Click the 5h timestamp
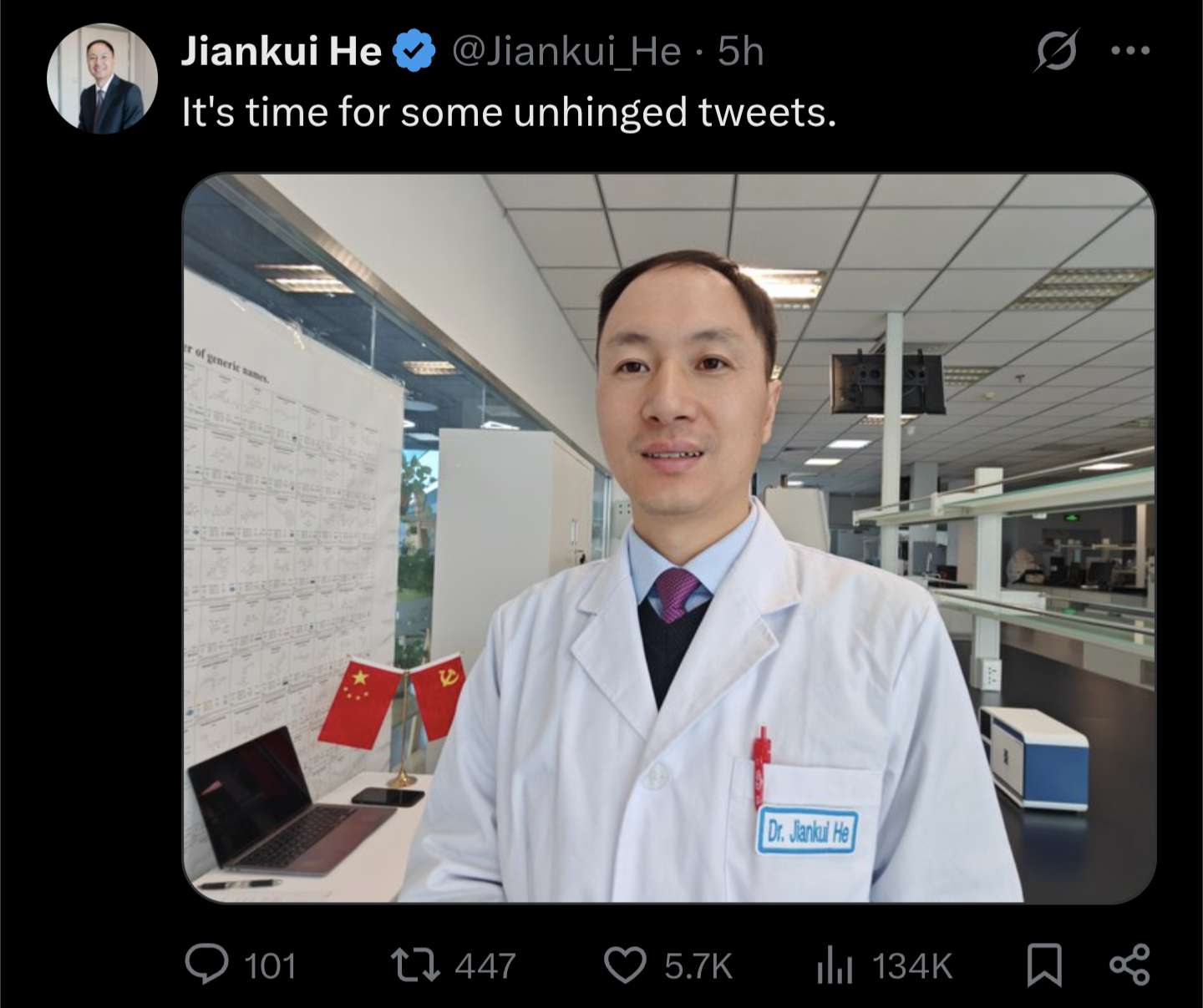Image resolution: width=1203 pixels, height=1008 pixels. [740, 51]
